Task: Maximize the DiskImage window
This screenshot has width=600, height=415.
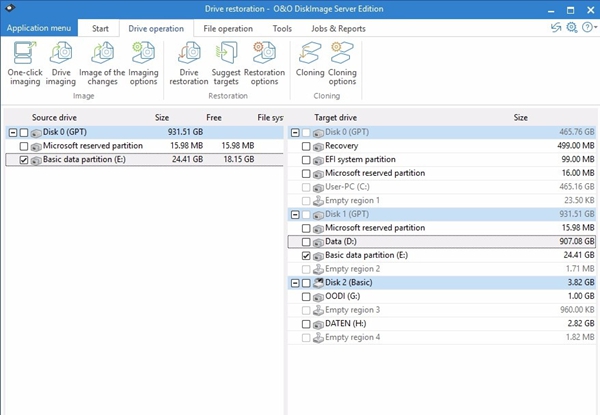Action: (x=571, y=10)
